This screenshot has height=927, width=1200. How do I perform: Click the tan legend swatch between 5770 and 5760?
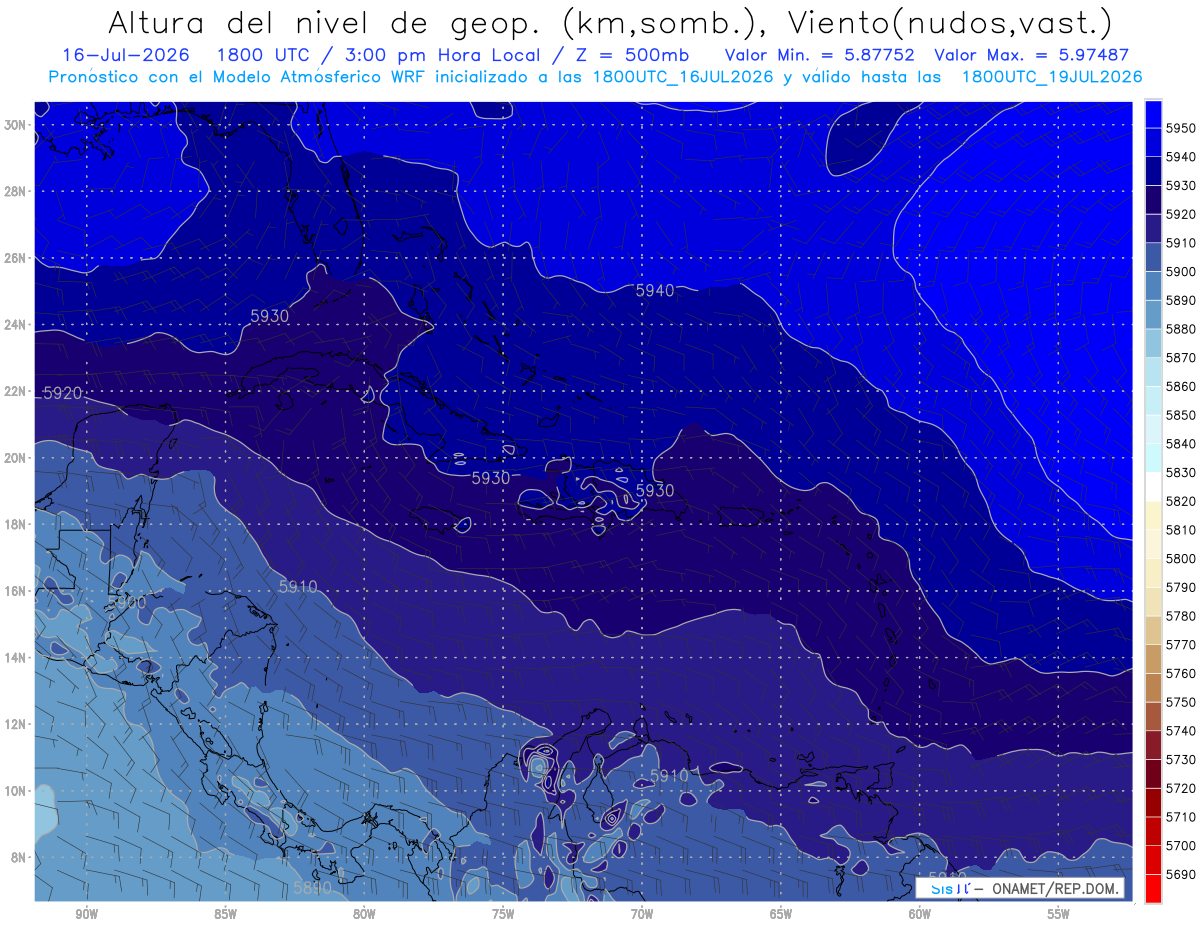tap(1153, 658)
